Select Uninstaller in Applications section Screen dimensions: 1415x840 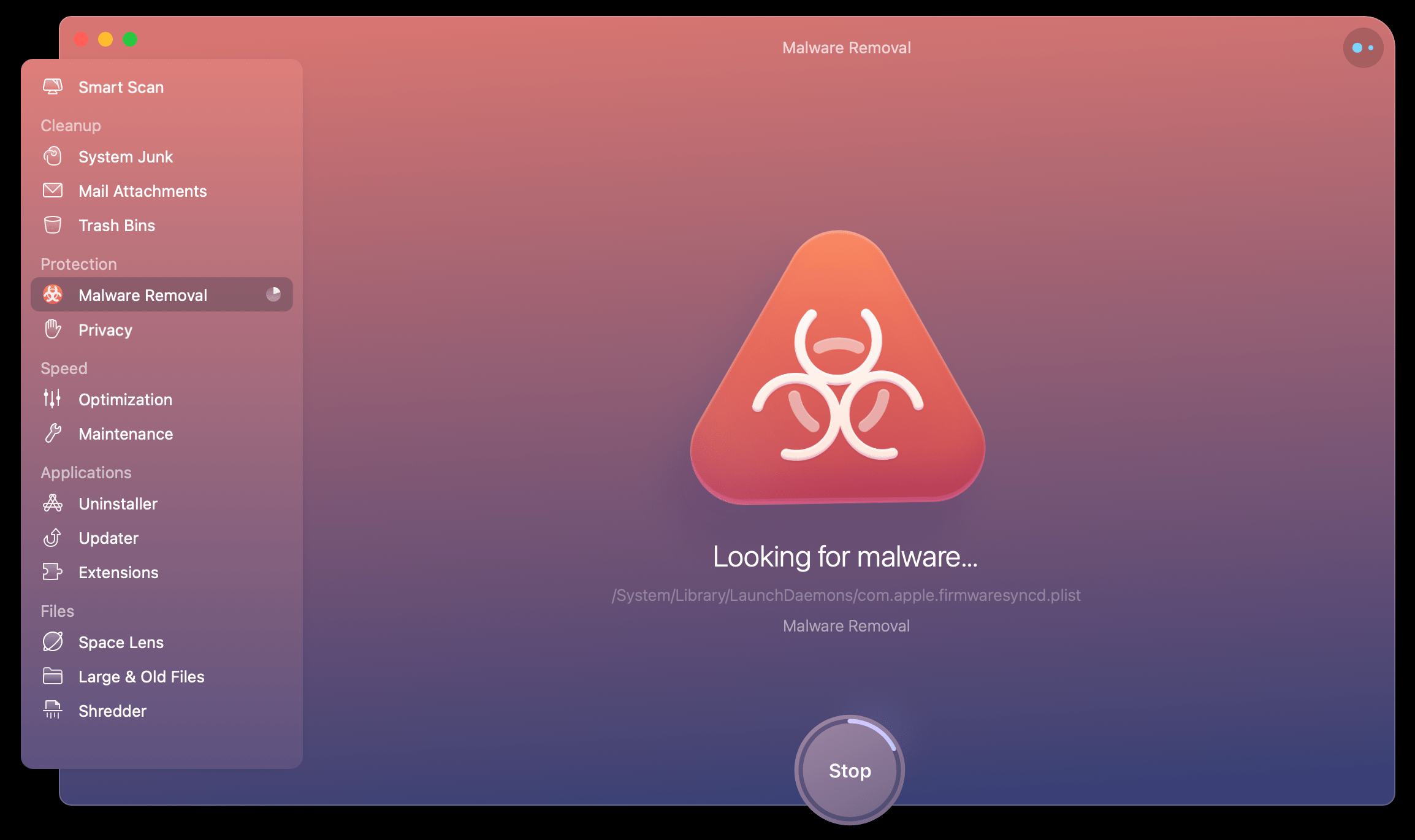click(118, 503)
